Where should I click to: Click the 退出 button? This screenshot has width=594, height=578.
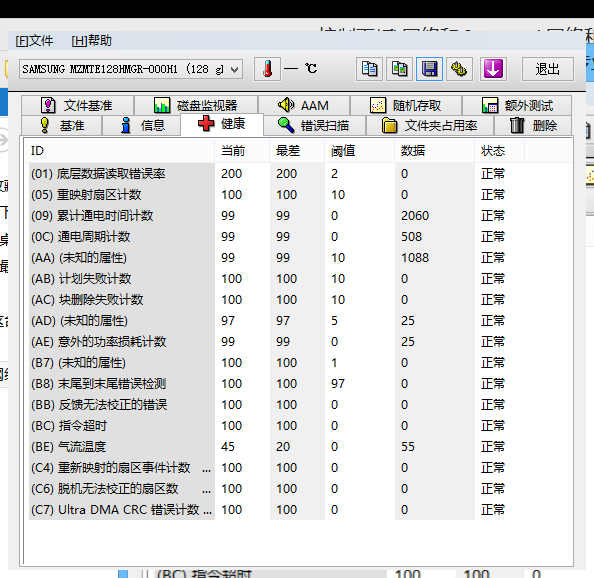pyautogui.click(x=547, y=69)
